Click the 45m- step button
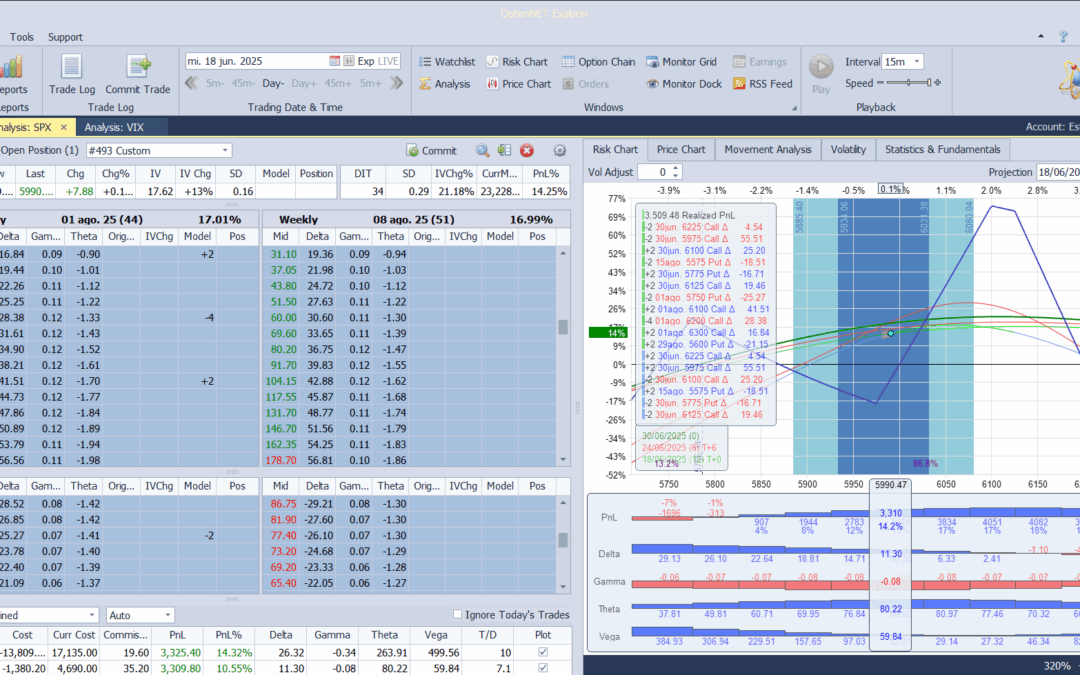Viewport: 1080px width, 675px height. pyautogui.click(x=243, y=83)
